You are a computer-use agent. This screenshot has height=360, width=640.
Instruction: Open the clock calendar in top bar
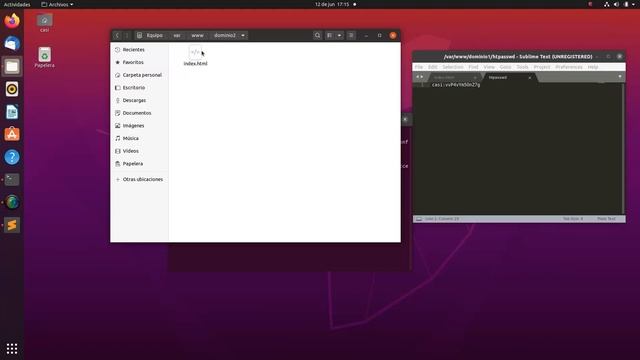(332, 4)
